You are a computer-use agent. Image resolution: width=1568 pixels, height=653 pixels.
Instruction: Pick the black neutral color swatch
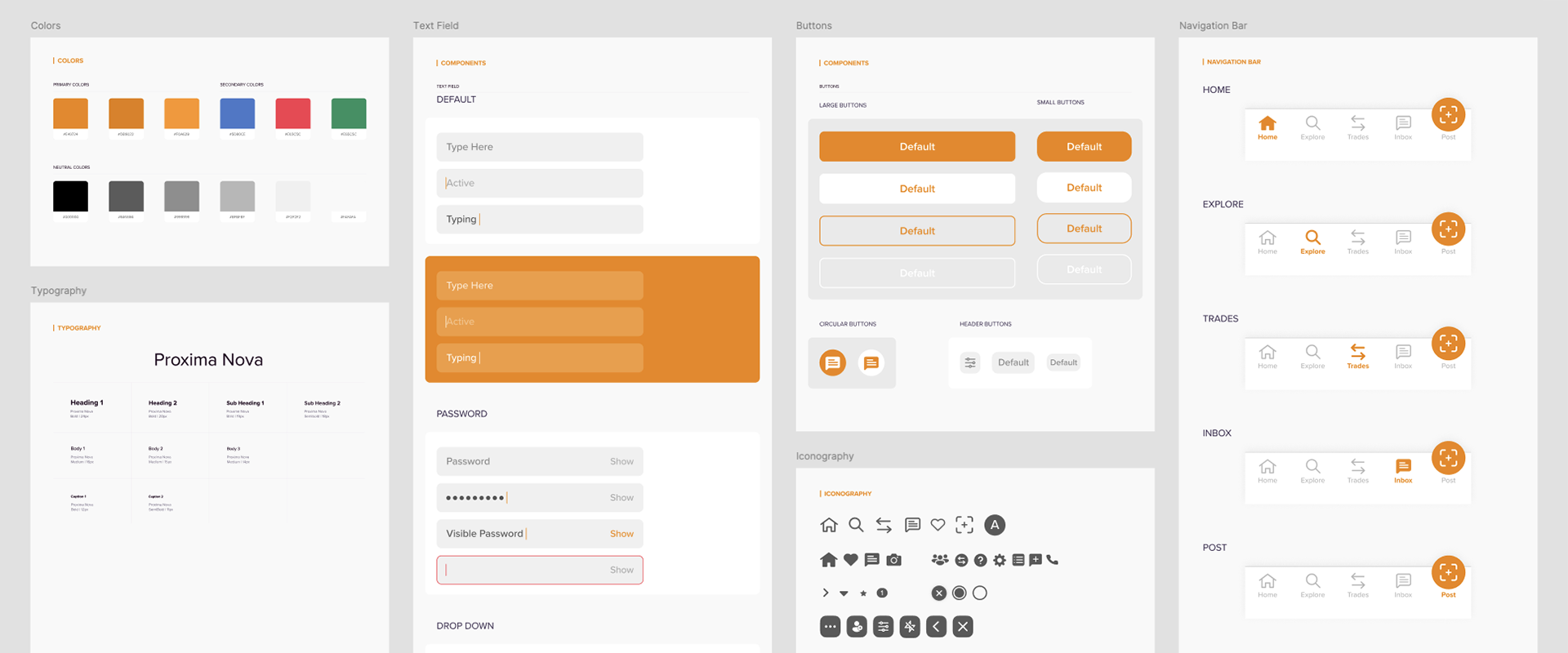[70, 197]
